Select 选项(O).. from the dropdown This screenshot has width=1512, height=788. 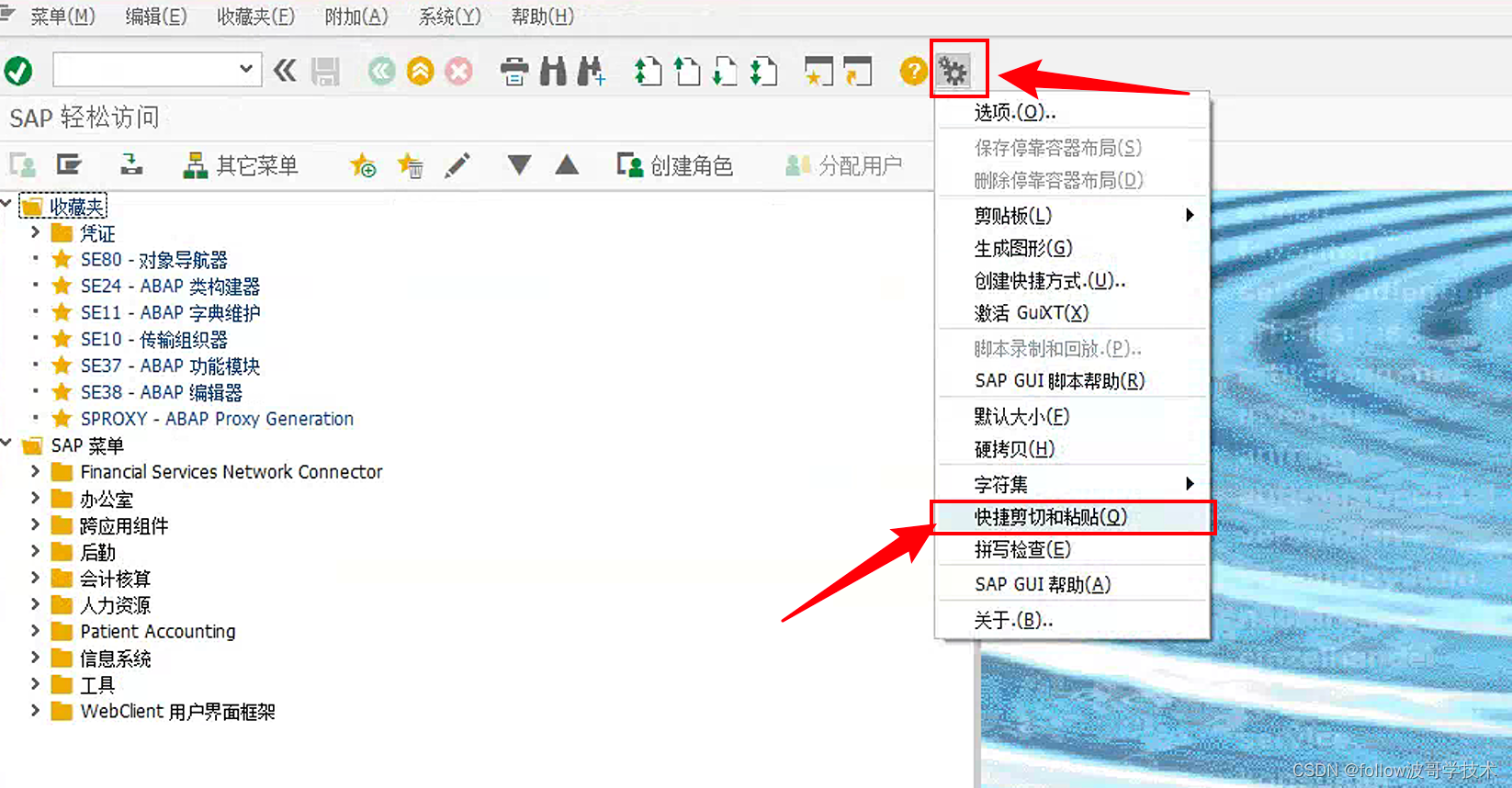point(1072,112)
